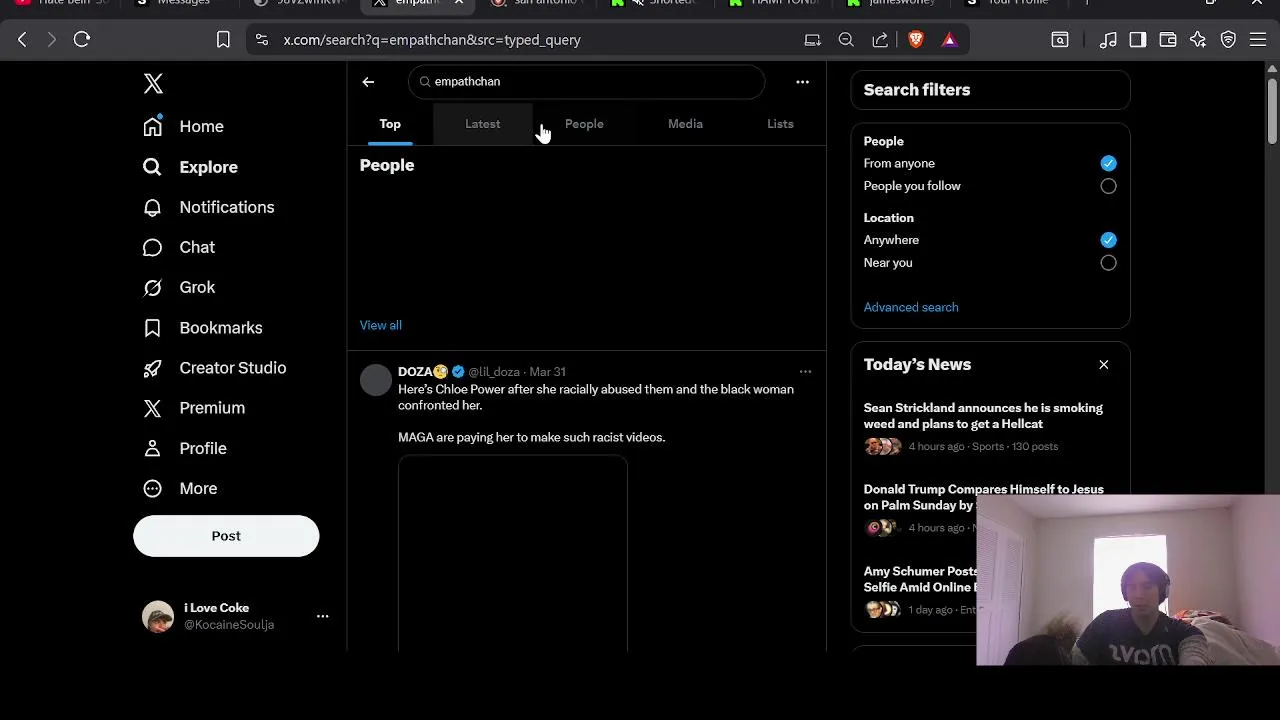The width and height of the screenshot is (1280, 720).
Task: Open Brave VPN shield icon
Action: tap(1228, 40)
